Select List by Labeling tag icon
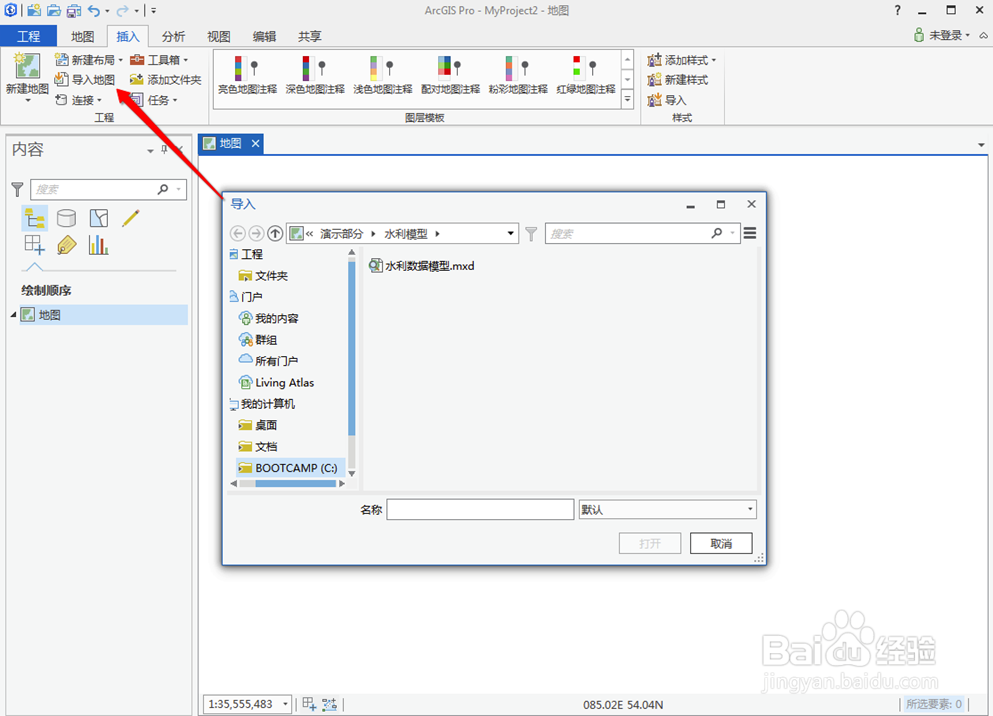This screenshot has width=993, height=716. (66, 245)
